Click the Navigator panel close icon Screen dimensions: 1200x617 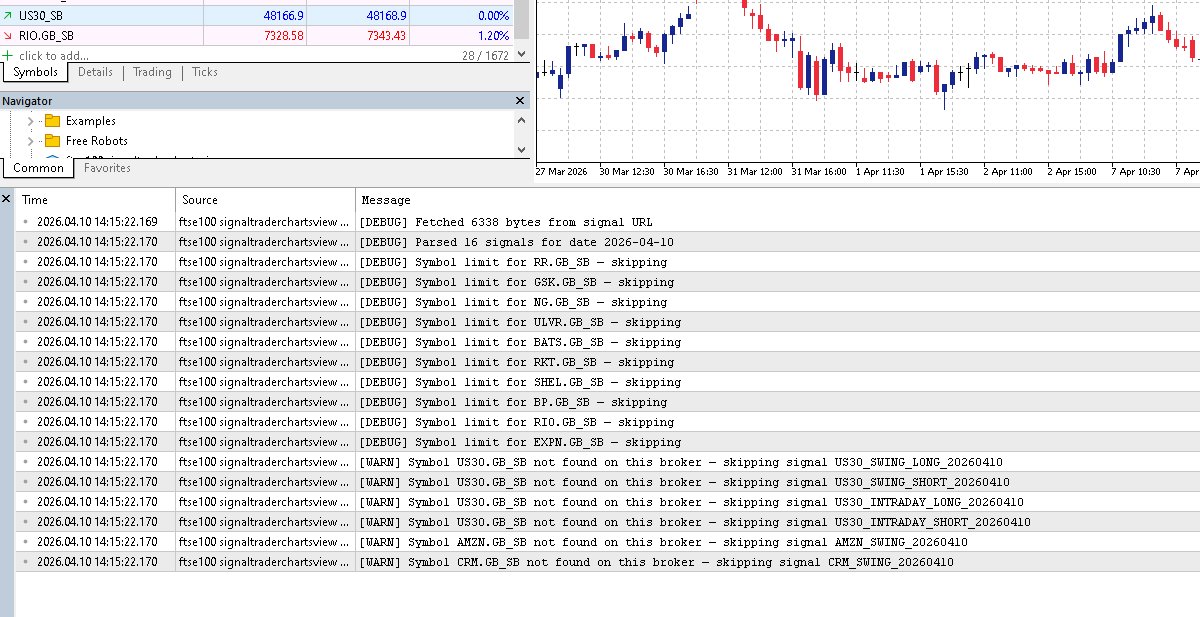pos(518,100)
